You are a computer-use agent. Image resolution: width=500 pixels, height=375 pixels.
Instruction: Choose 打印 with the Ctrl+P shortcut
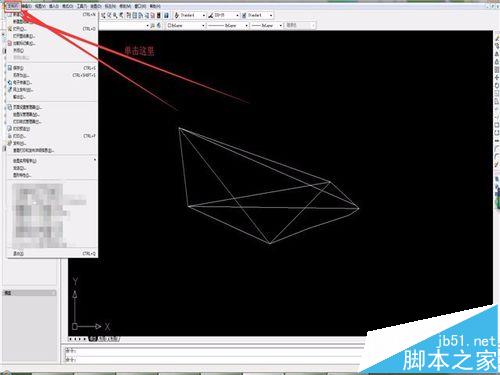pyautogui.click(x=52, y=136)
